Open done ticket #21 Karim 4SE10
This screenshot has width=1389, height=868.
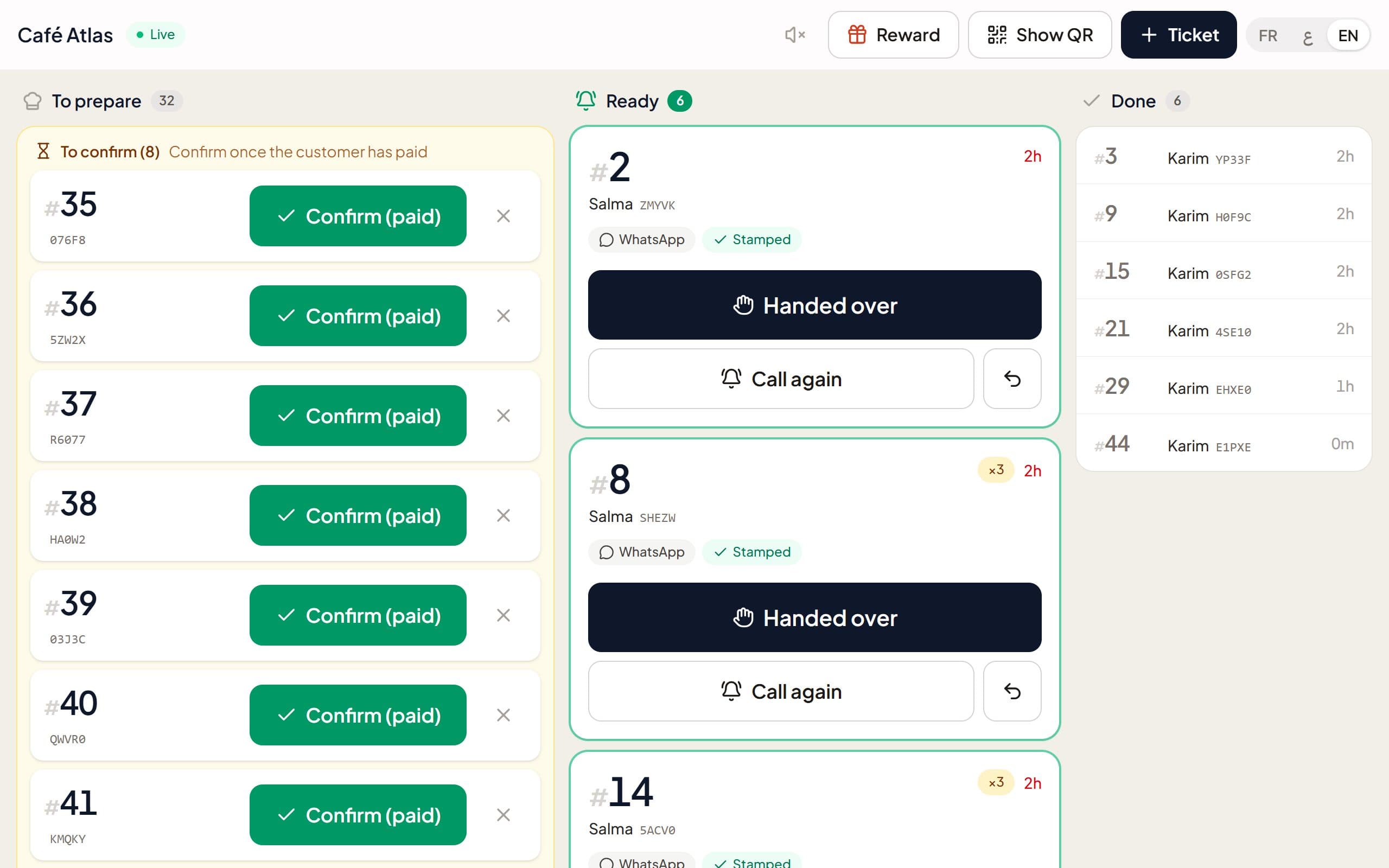coord(1224,328)
